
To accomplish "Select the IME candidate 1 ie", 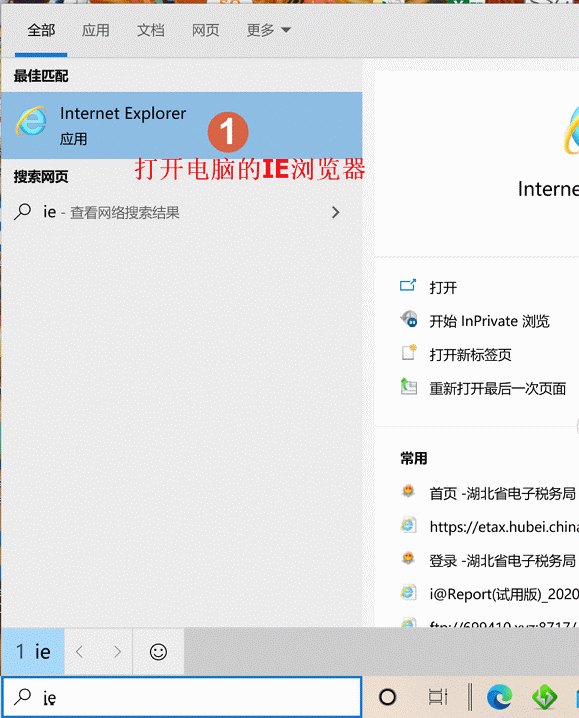I will tap(33, 652).
